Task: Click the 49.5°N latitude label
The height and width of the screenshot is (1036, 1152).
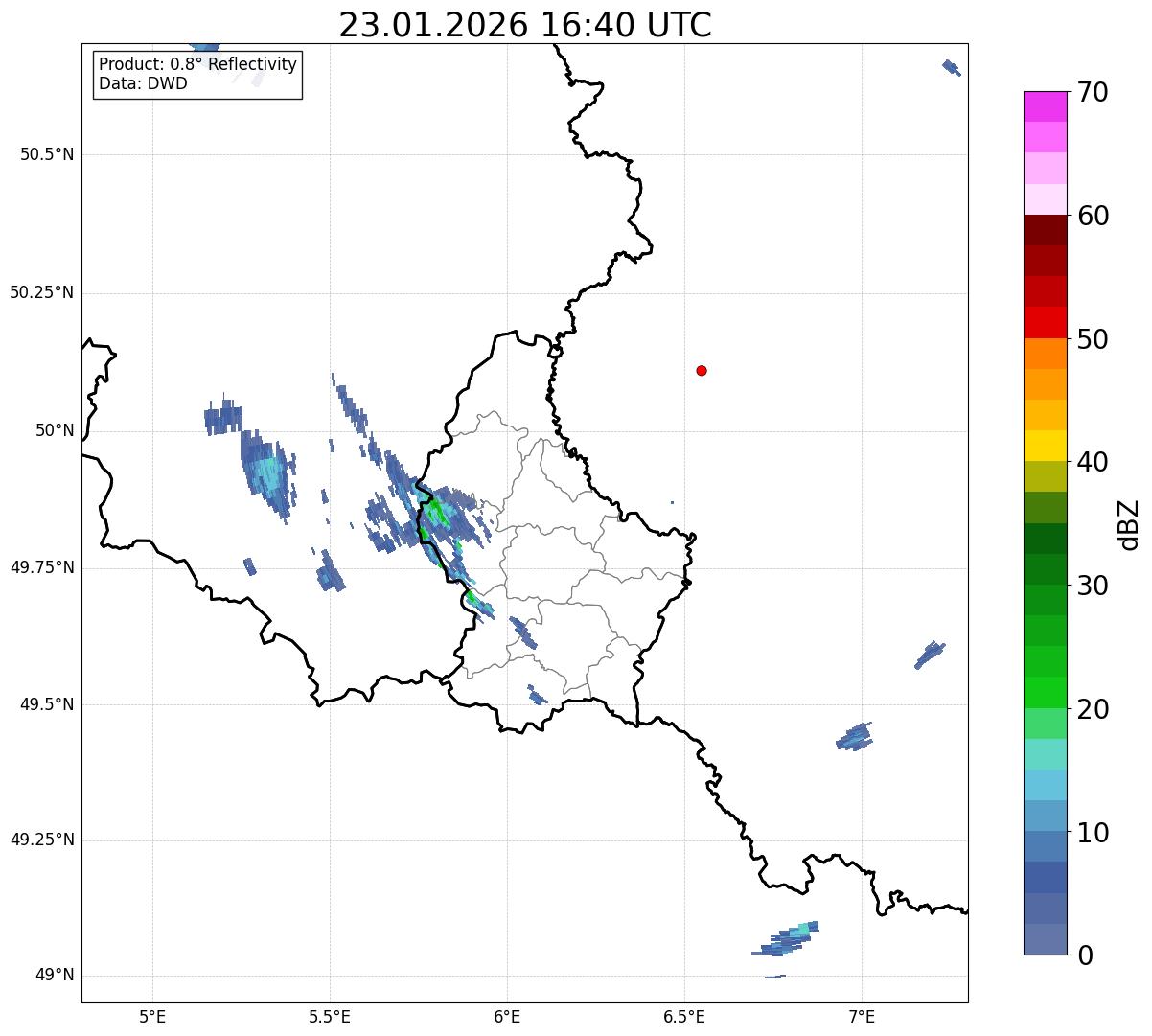Action: [x=47, y=705]
